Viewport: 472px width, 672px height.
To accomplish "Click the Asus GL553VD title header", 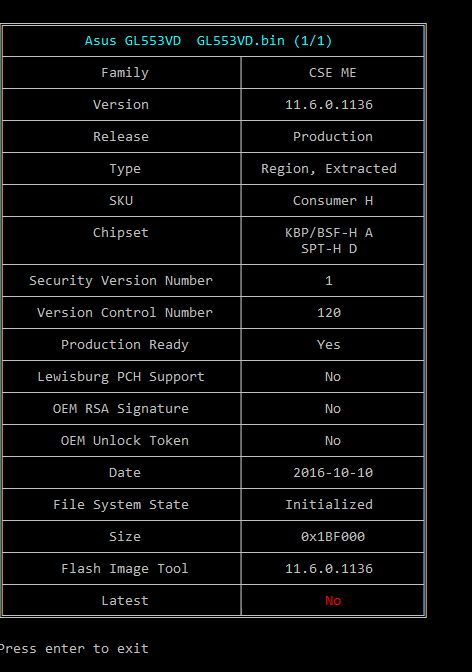I will pos(208,41).
